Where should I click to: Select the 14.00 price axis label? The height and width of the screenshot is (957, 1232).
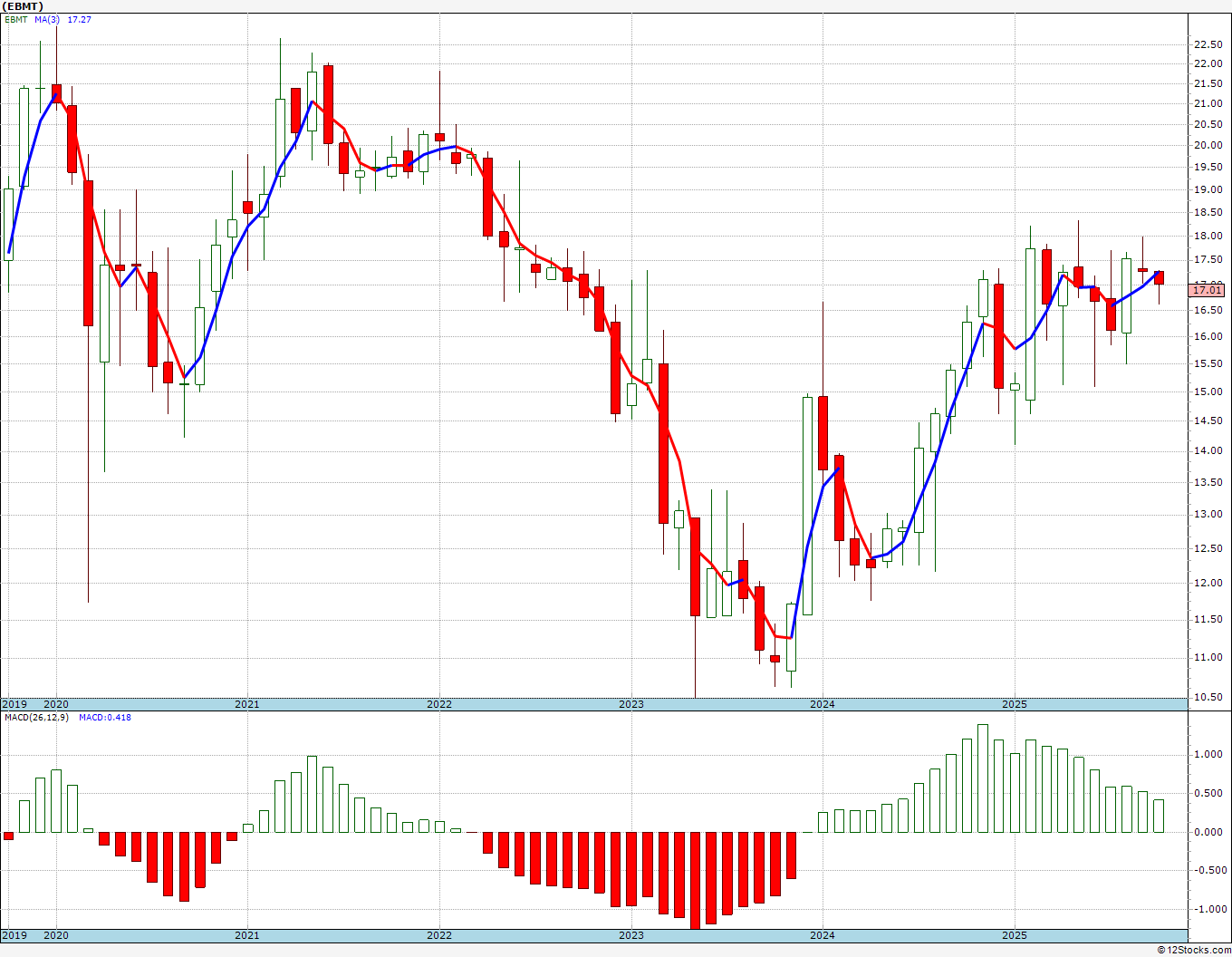coord(1208,450)
